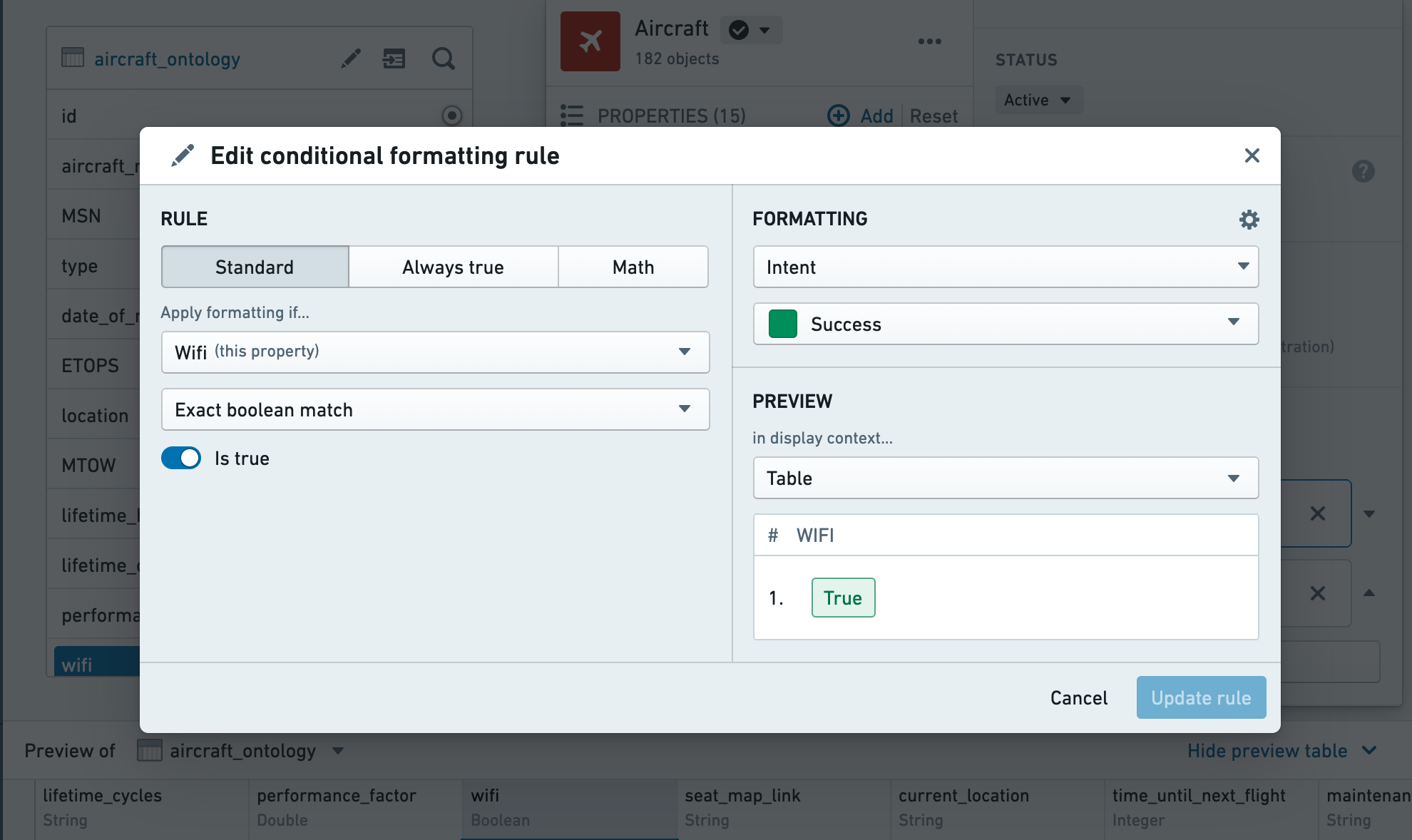Image resolution: width=1412 pixels, height=840 pixels.
Task: Open the Wifi property dropdown
Action: 435,352
